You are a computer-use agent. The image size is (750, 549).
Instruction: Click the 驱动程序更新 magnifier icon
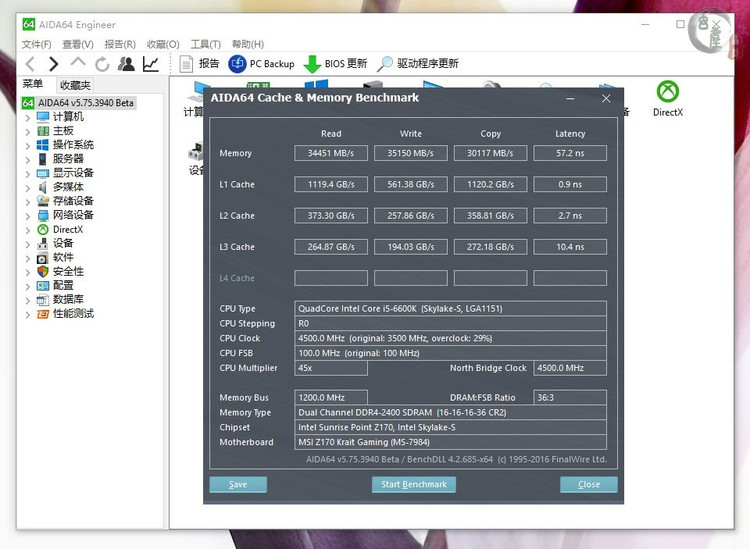386,64
